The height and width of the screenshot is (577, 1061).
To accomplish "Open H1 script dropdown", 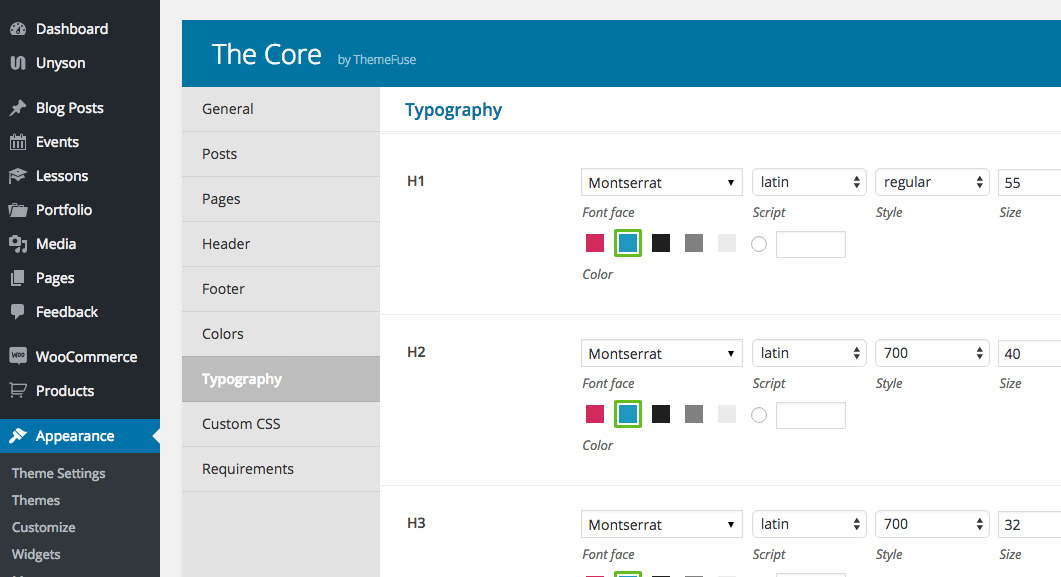I will (809, 182).
